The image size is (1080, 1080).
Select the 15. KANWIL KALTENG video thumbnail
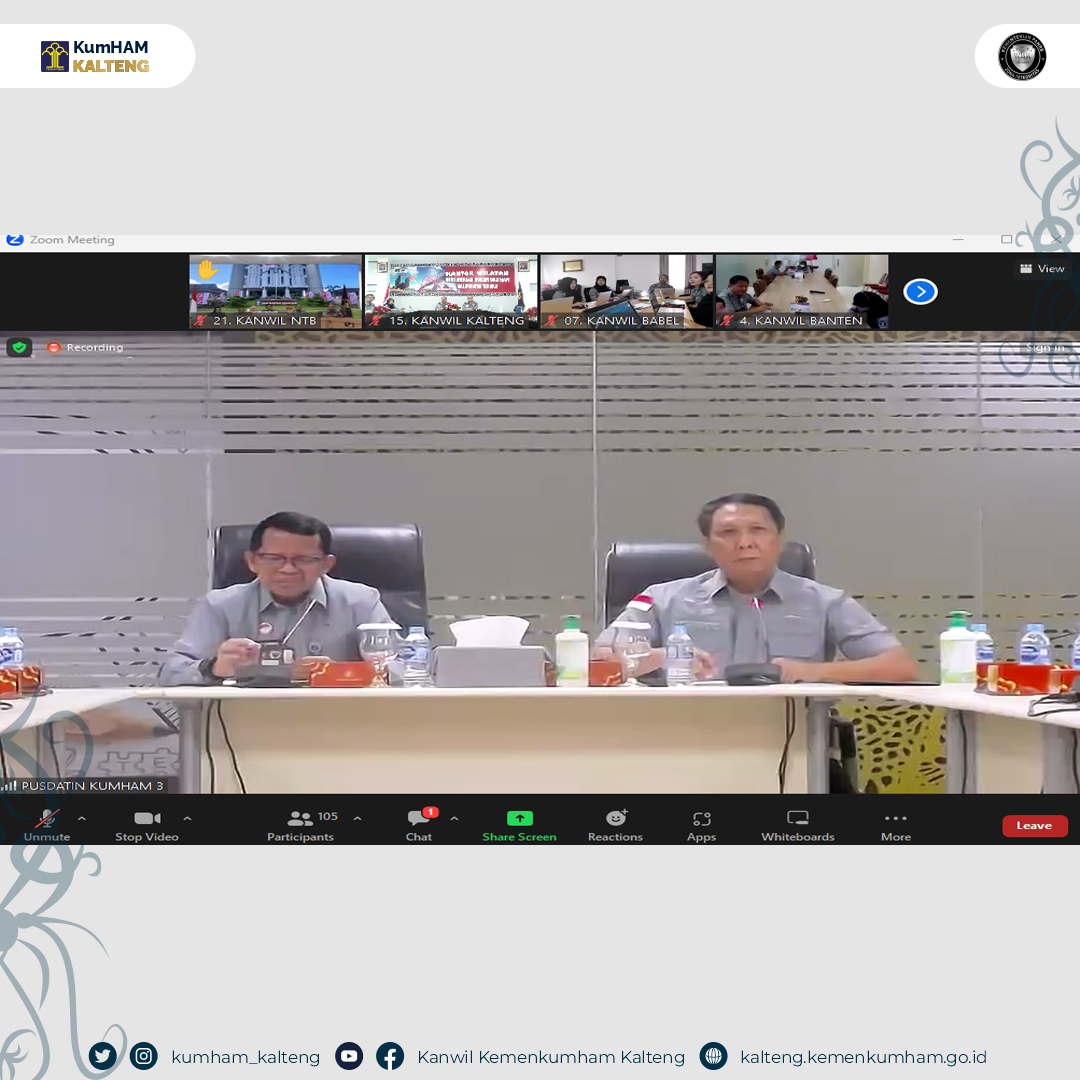[451, 291]
